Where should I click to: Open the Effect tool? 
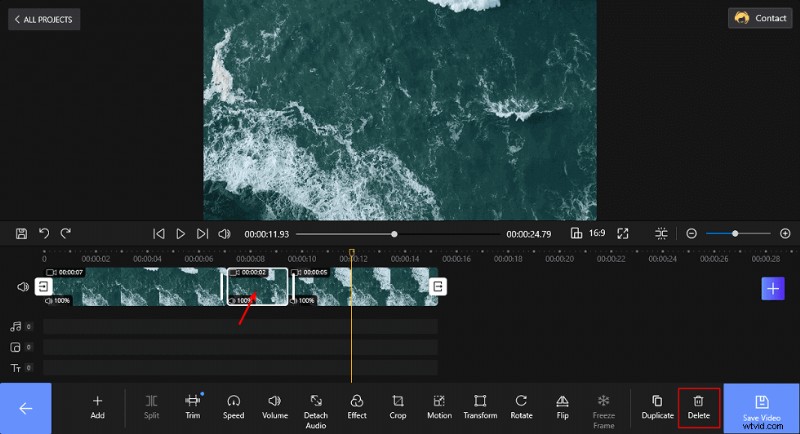point(357,407)
